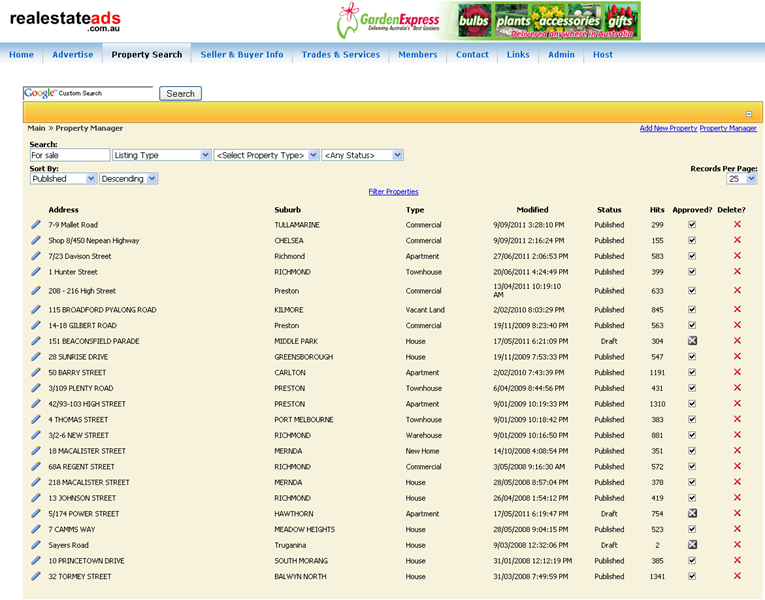Open the Contact menu item
765x600 pixels.
pos(472,55)
